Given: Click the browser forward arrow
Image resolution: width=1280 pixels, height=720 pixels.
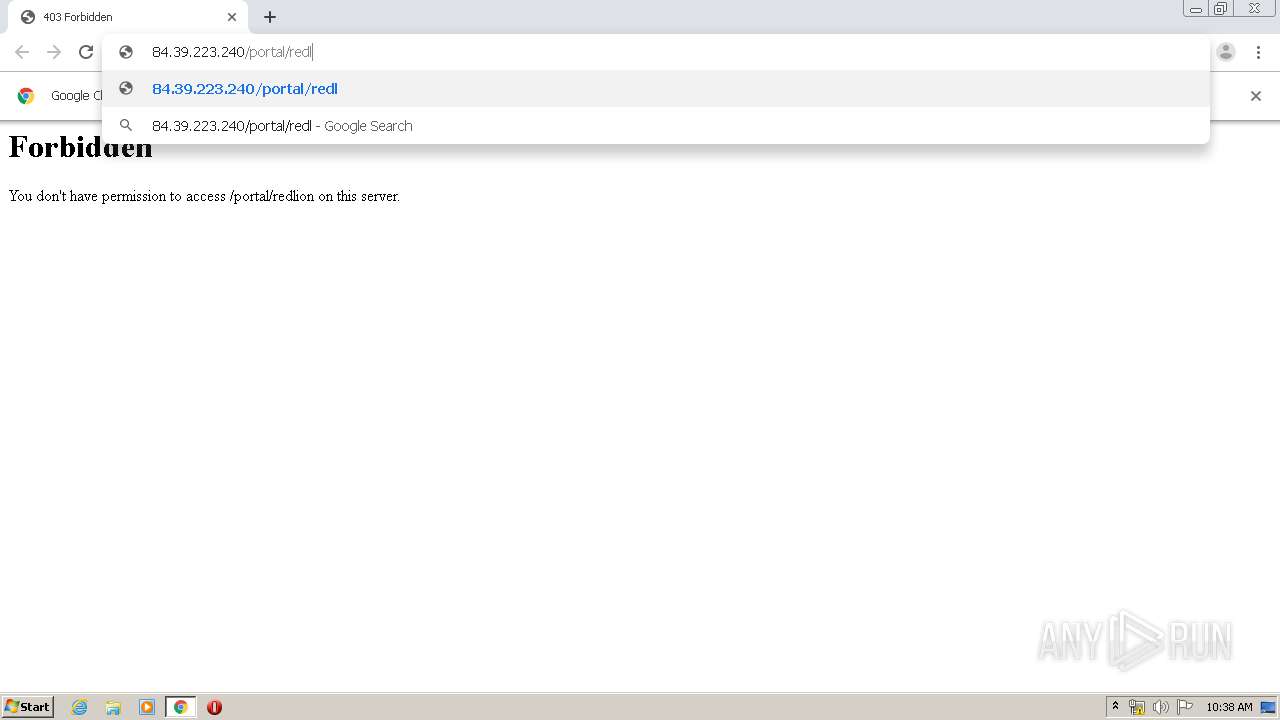Looking at the screenshot, I should click(x=54, y=52).
